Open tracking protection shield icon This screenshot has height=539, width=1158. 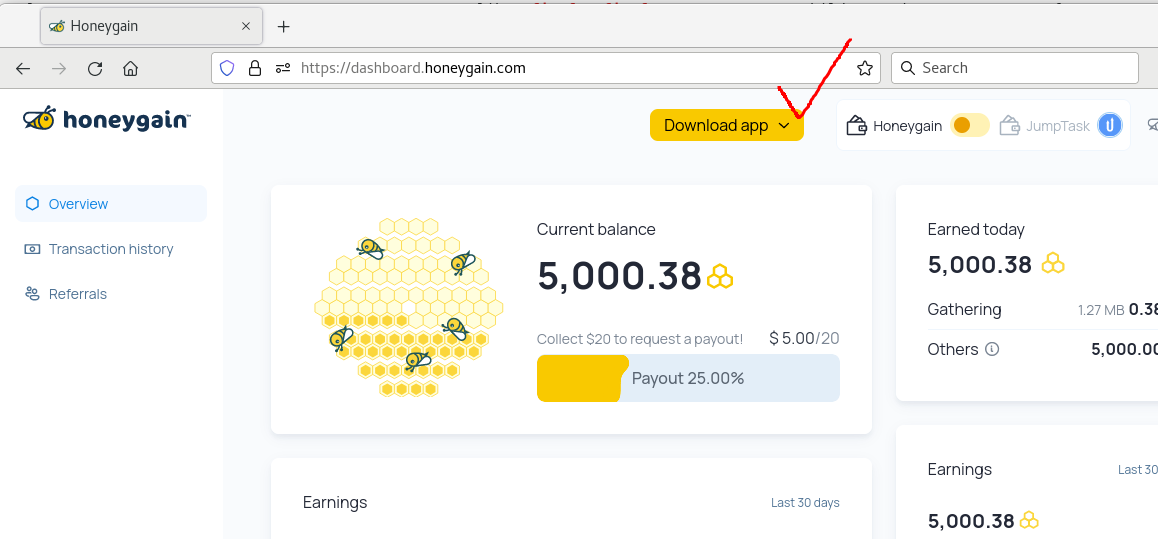227,68
